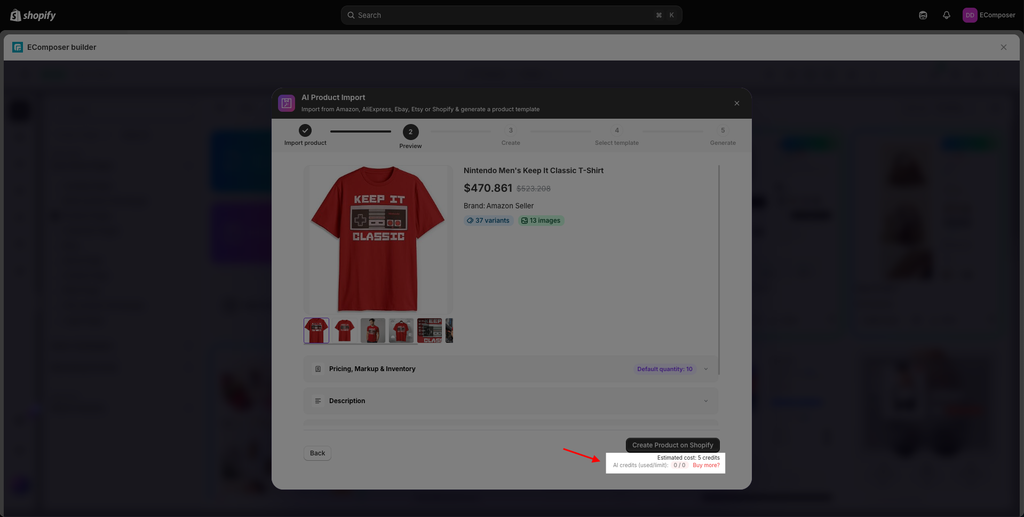Select the fifth close-up design thumbnail

pyautogui.click(x=430, y=330)
